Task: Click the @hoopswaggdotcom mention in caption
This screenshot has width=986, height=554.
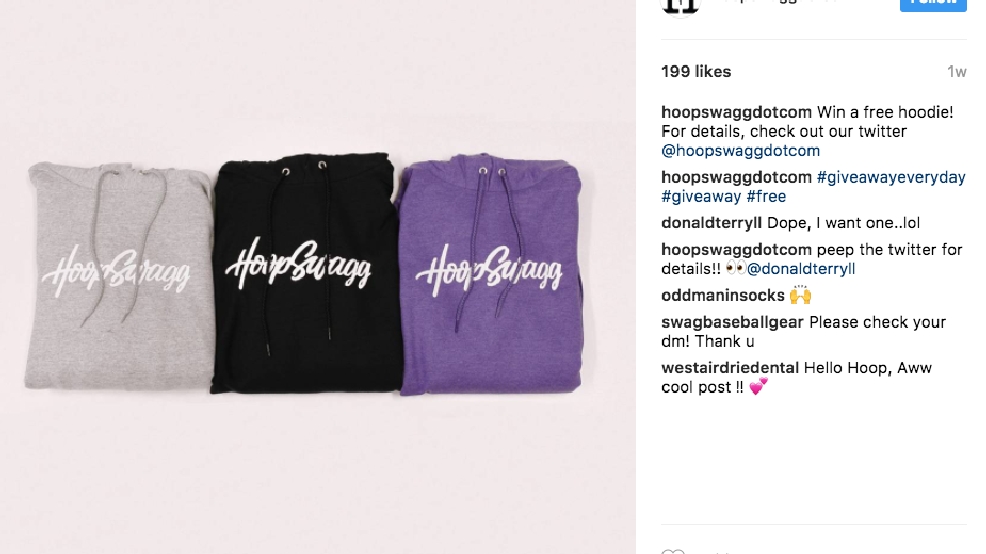Action: 740,151
